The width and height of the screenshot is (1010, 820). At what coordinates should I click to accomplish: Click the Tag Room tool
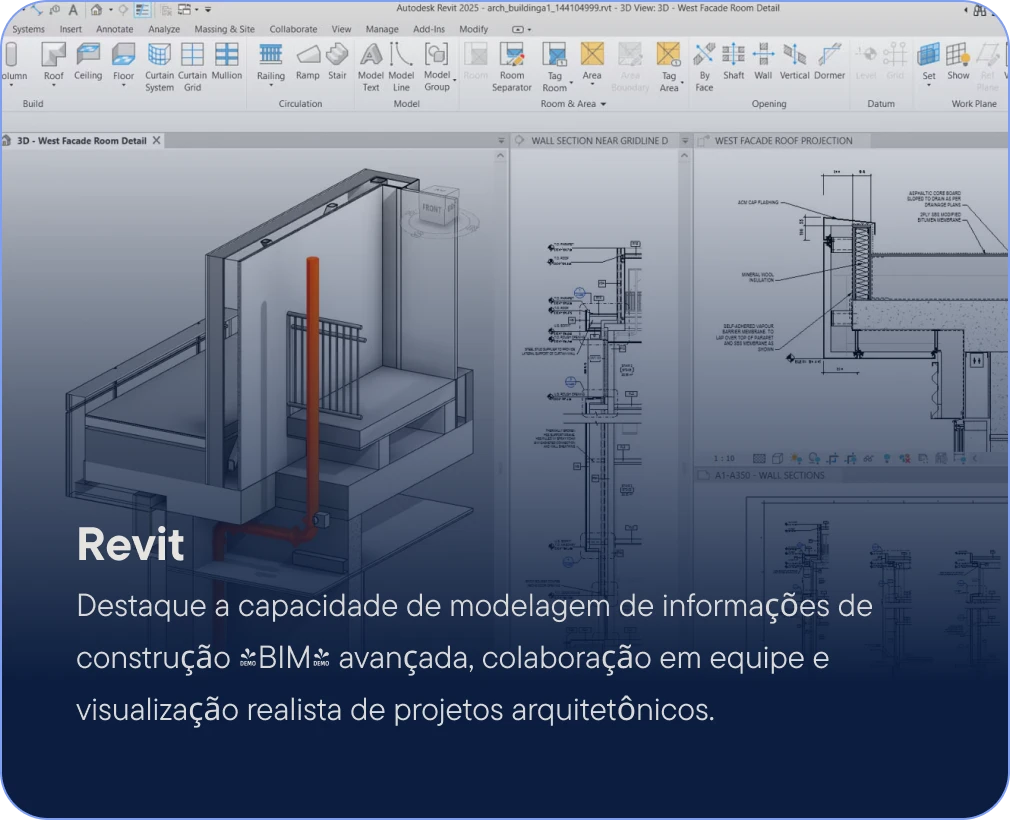555,67
